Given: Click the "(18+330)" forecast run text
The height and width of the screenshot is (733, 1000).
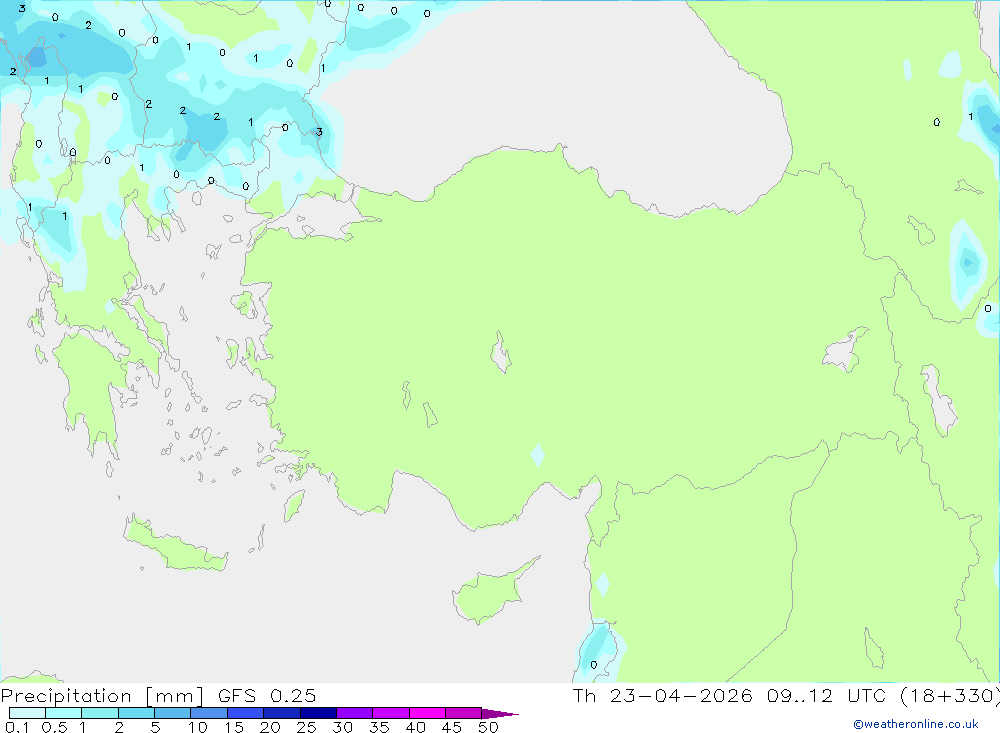Looking at the screenshot, I should point(950,696).
